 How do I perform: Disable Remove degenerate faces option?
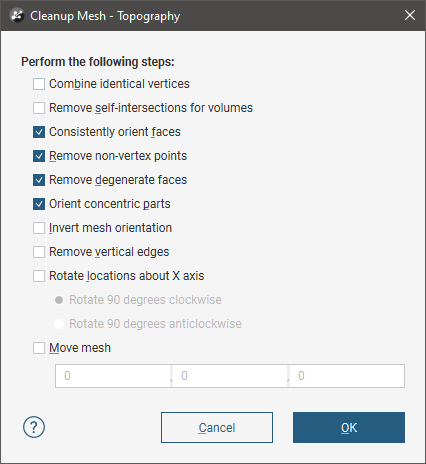point(39,180)
